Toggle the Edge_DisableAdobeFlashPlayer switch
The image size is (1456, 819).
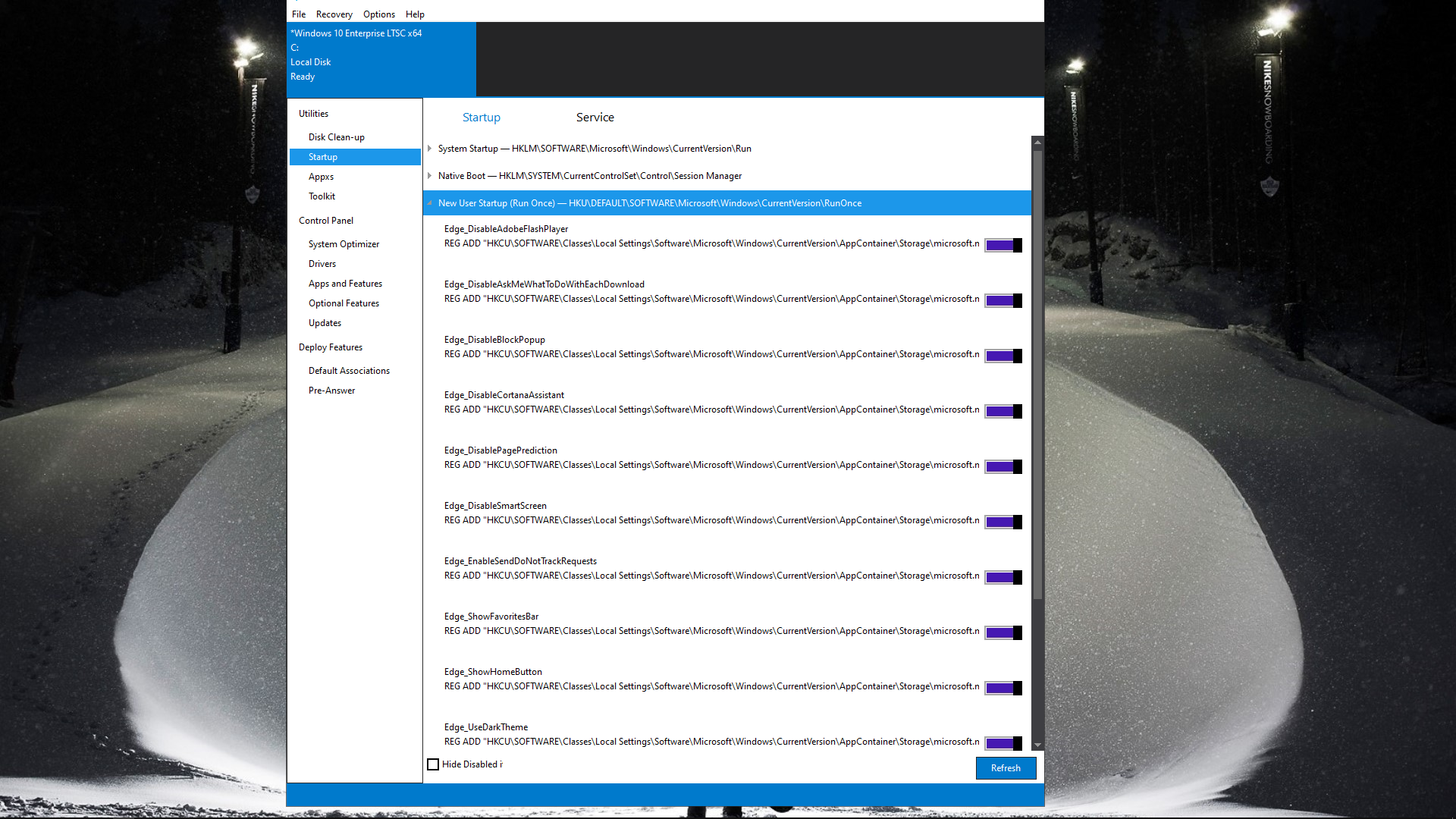click(x=1003, y=245)
